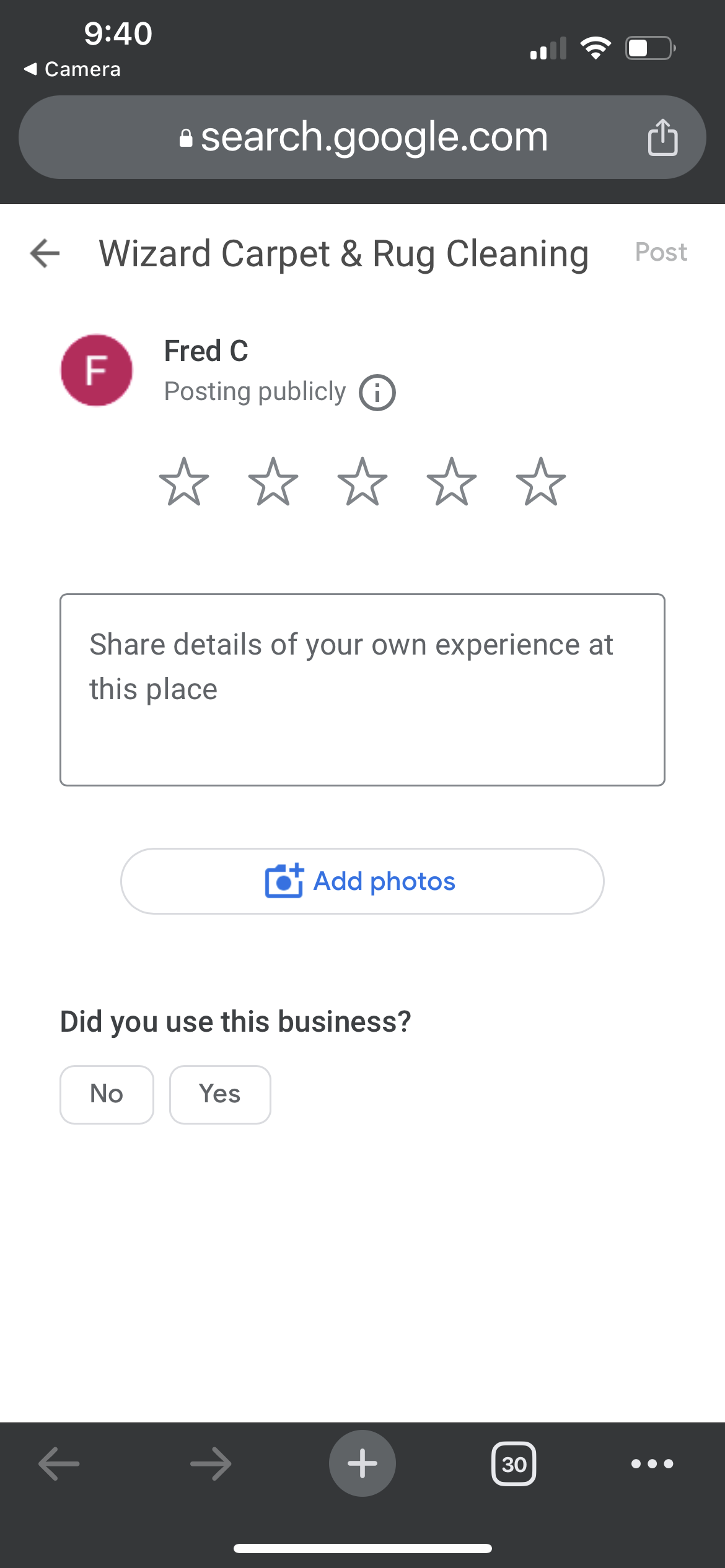
Task: Tap the share icon in address bar
Action: (662, 137)
